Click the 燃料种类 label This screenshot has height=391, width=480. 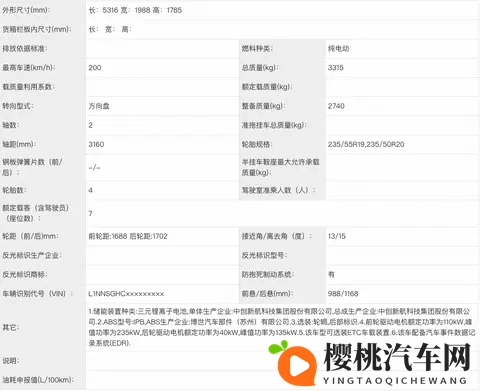click(x=257, y=49)
